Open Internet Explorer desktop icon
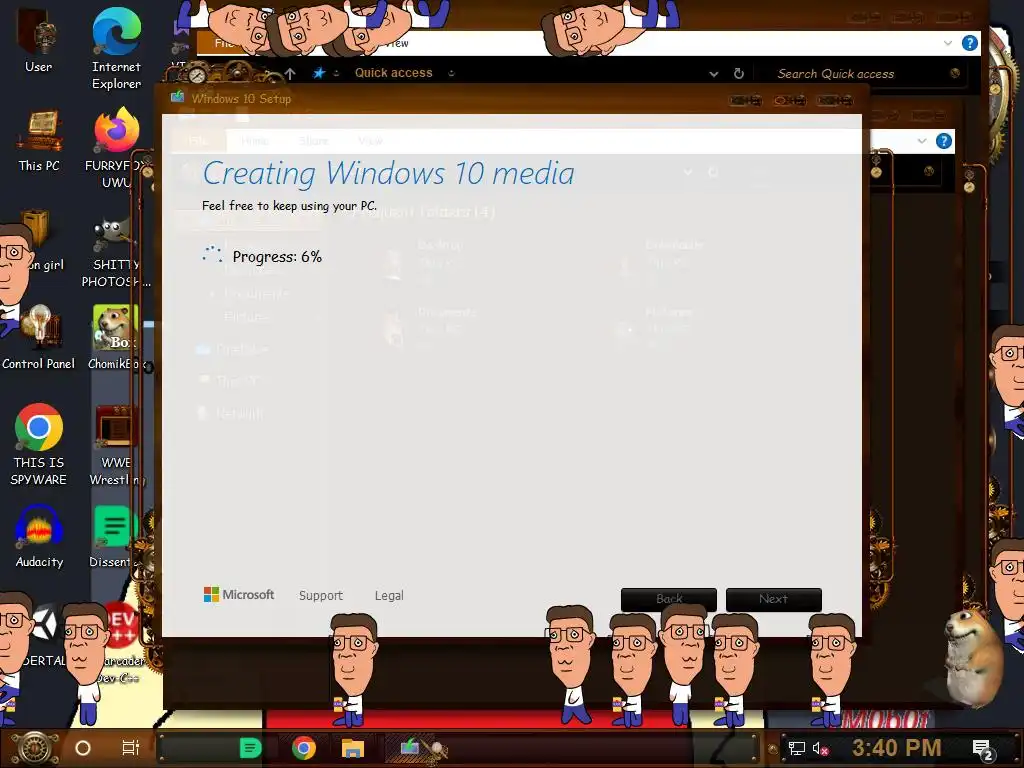1024x768 pixels. 116,49
